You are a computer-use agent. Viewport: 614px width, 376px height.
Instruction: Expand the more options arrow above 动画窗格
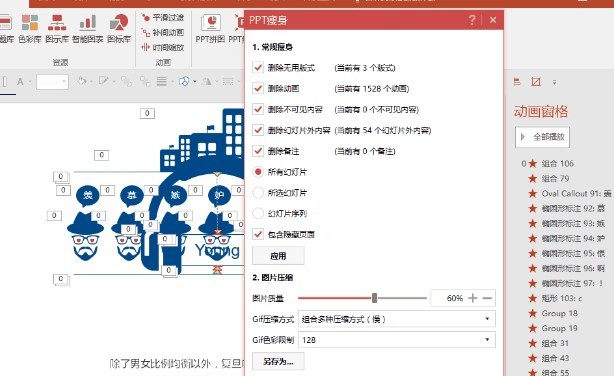554,82
